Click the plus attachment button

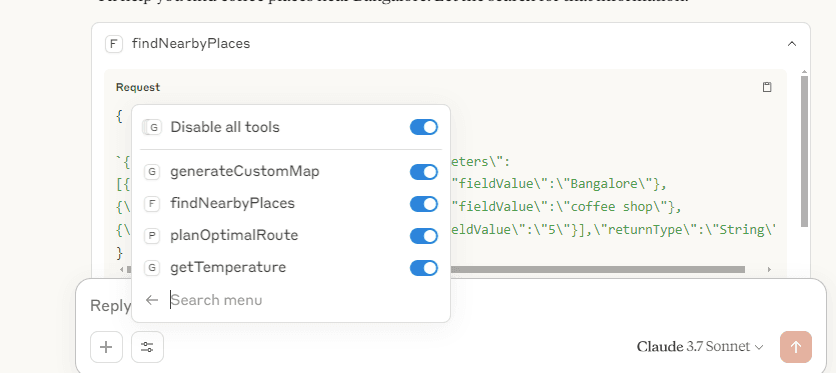[x=106, y=347]
